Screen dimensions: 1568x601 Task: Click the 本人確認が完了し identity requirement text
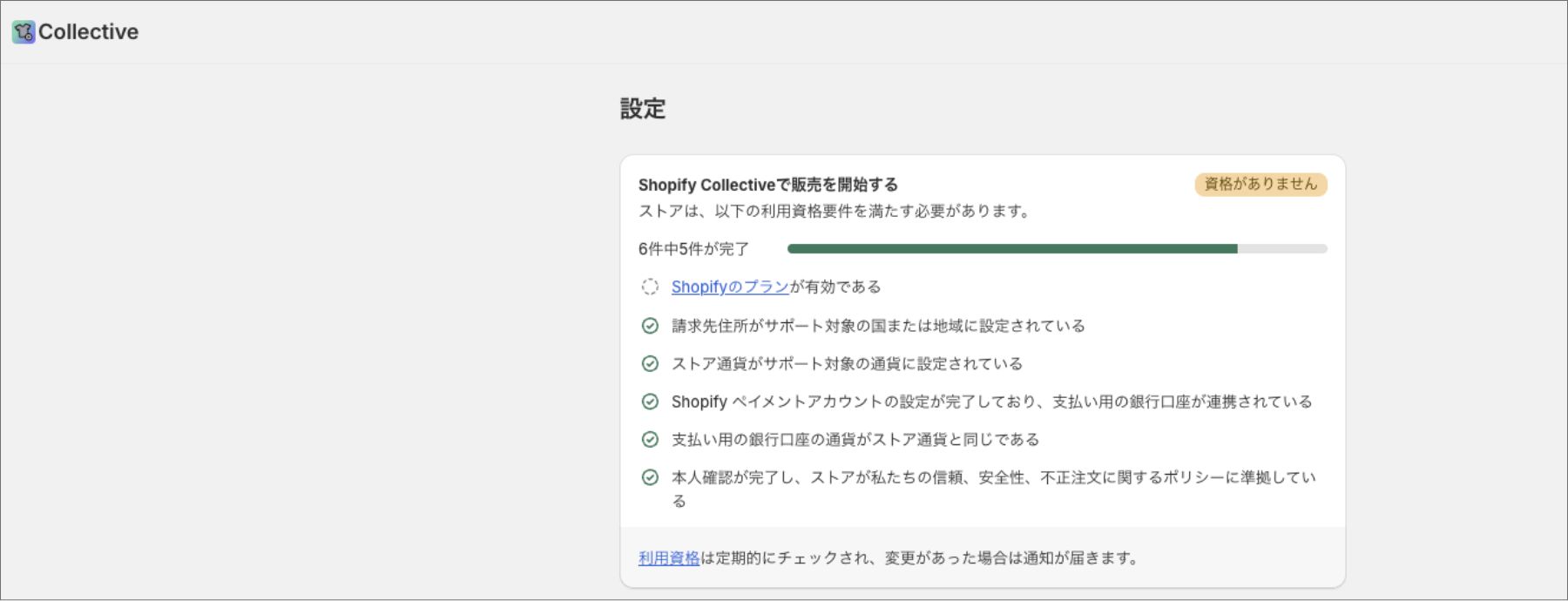pos(992,477)
